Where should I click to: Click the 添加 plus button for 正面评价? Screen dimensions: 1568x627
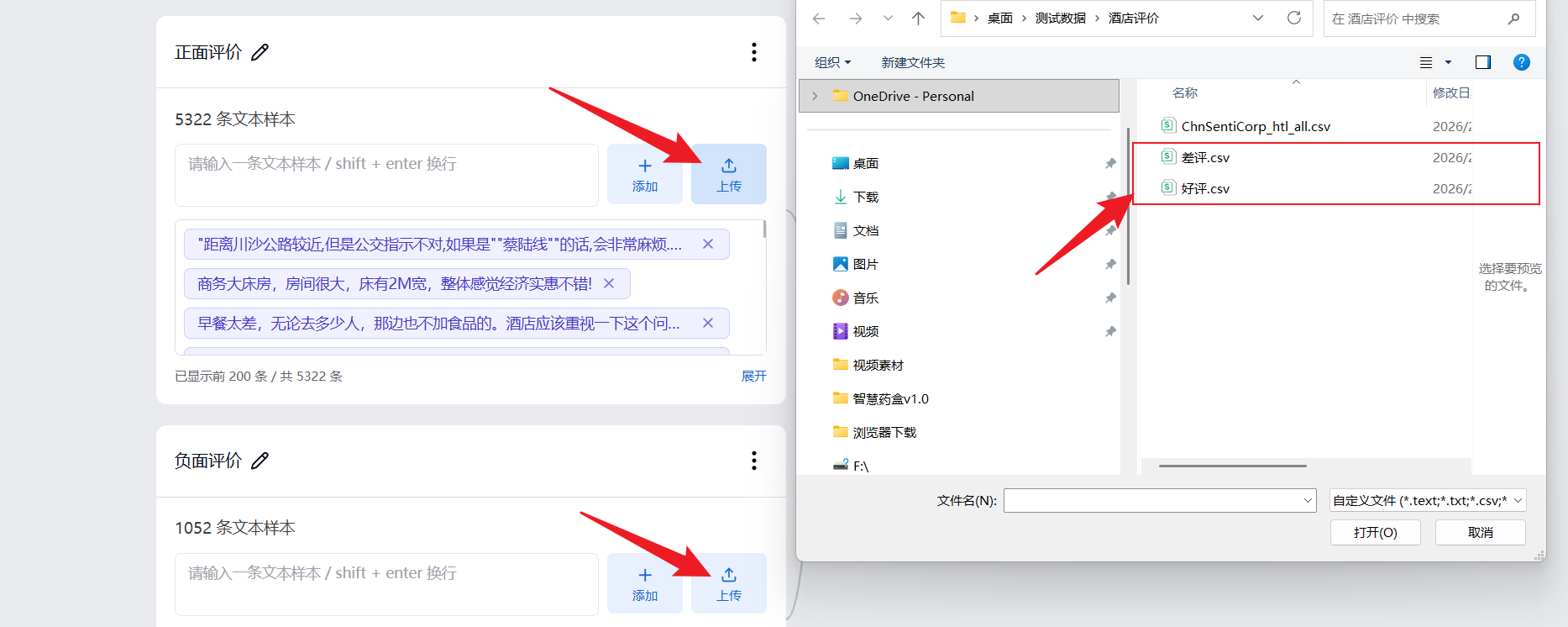pyautogui.click(x=644, y=174)
